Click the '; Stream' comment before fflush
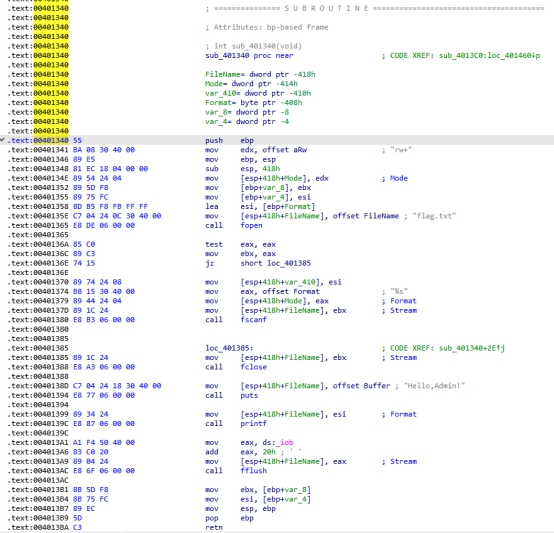 (x=399, y=461)
